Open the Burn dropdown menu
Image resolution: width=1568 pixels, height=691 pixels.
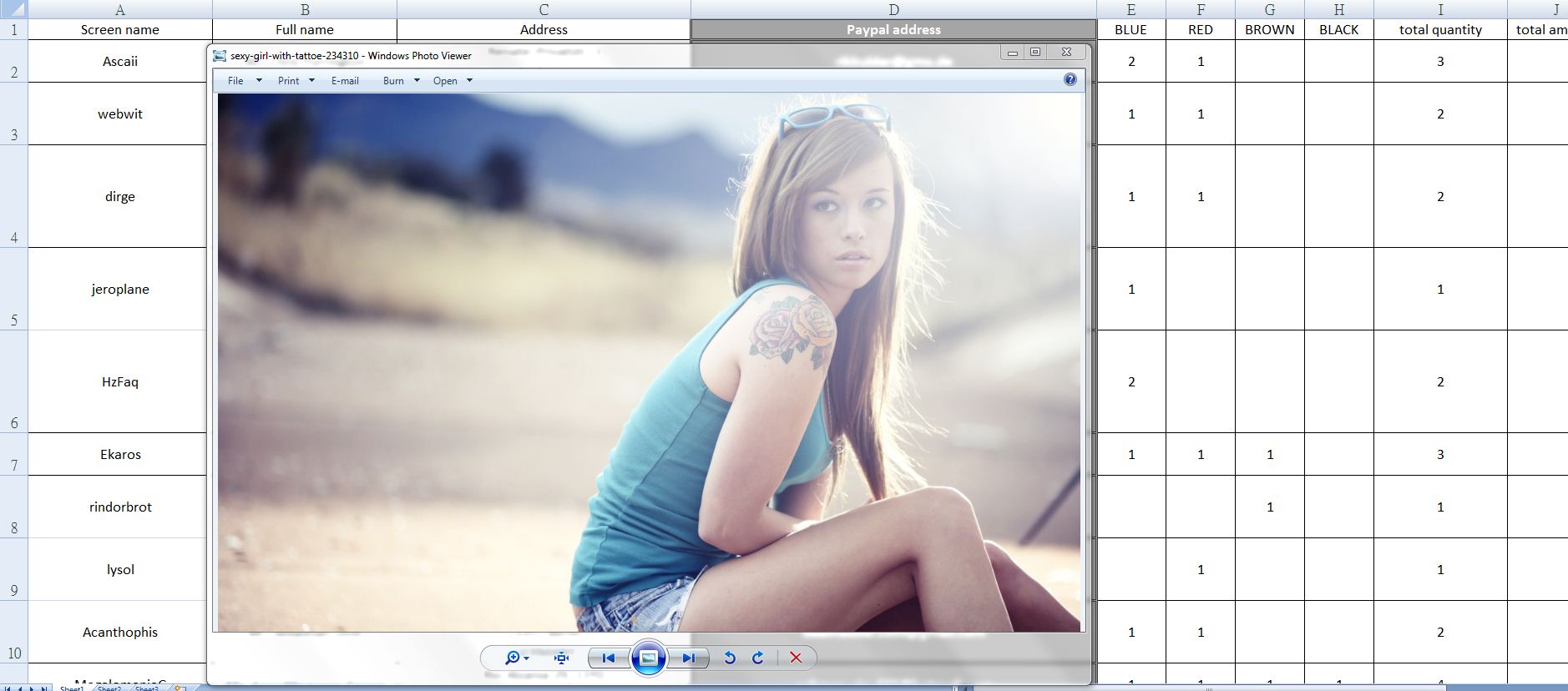click(x=401, y=81)
